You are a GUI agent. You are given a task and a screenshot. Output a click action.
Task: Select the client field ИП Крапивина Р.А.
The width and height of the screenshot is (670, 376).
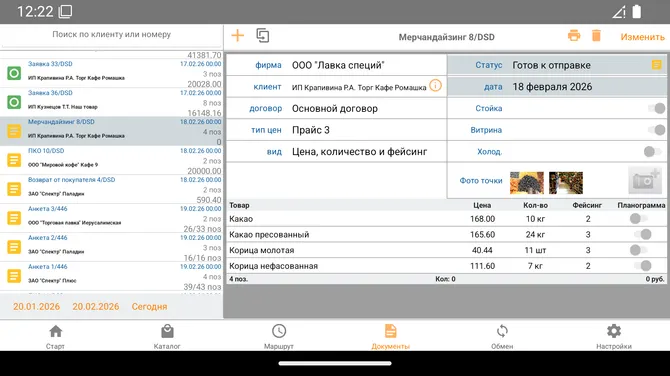[x=359, y=88]
